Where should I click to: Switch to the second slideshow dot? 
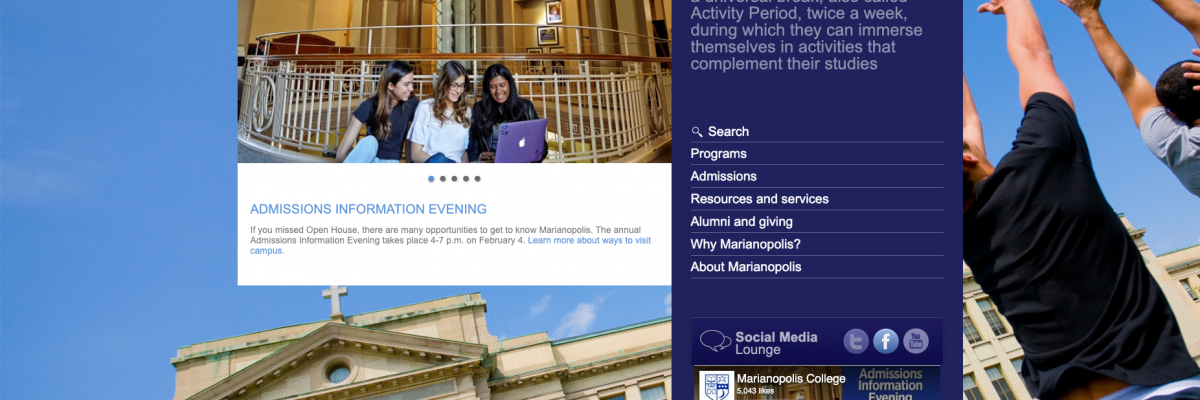pos(443,179)
